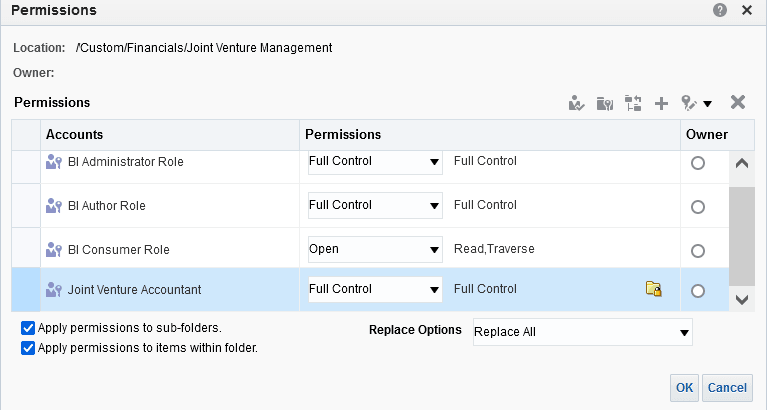Image resolution: width=767 pixels, height=410 pixels.
Task: Expand the Replace Options dropdown
Action: 684,332
